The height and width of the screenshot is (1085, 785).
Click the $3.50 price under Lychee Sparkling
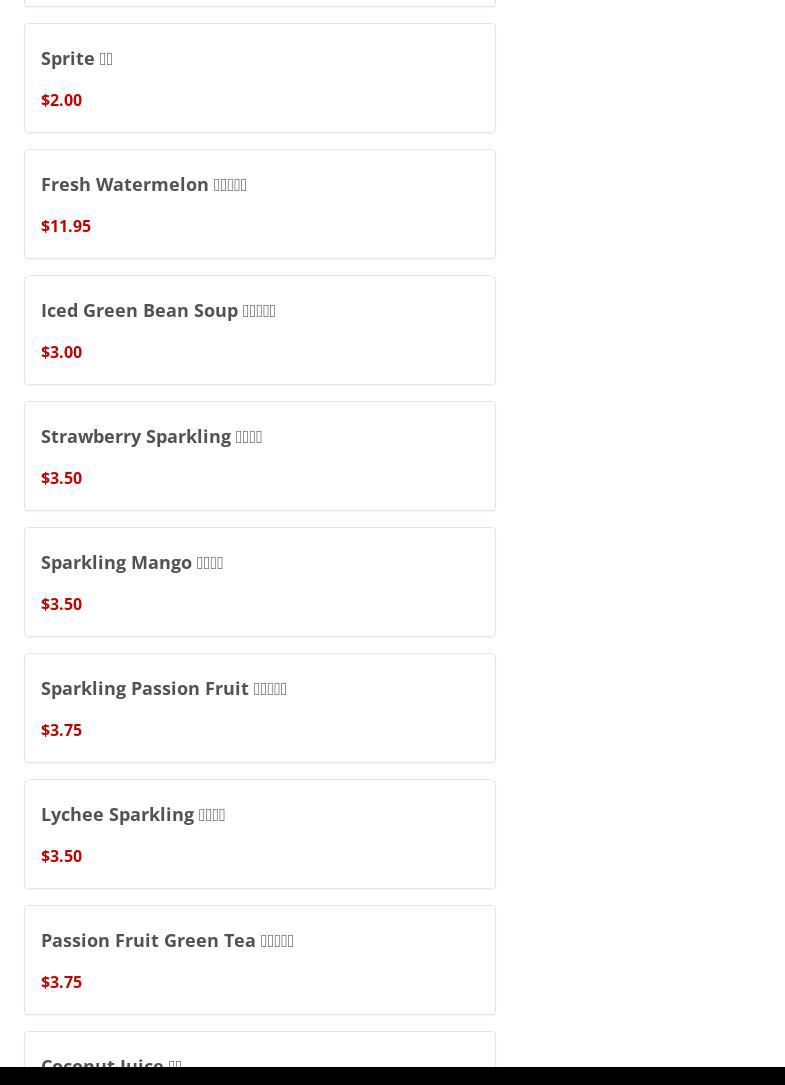pos(61,856)
